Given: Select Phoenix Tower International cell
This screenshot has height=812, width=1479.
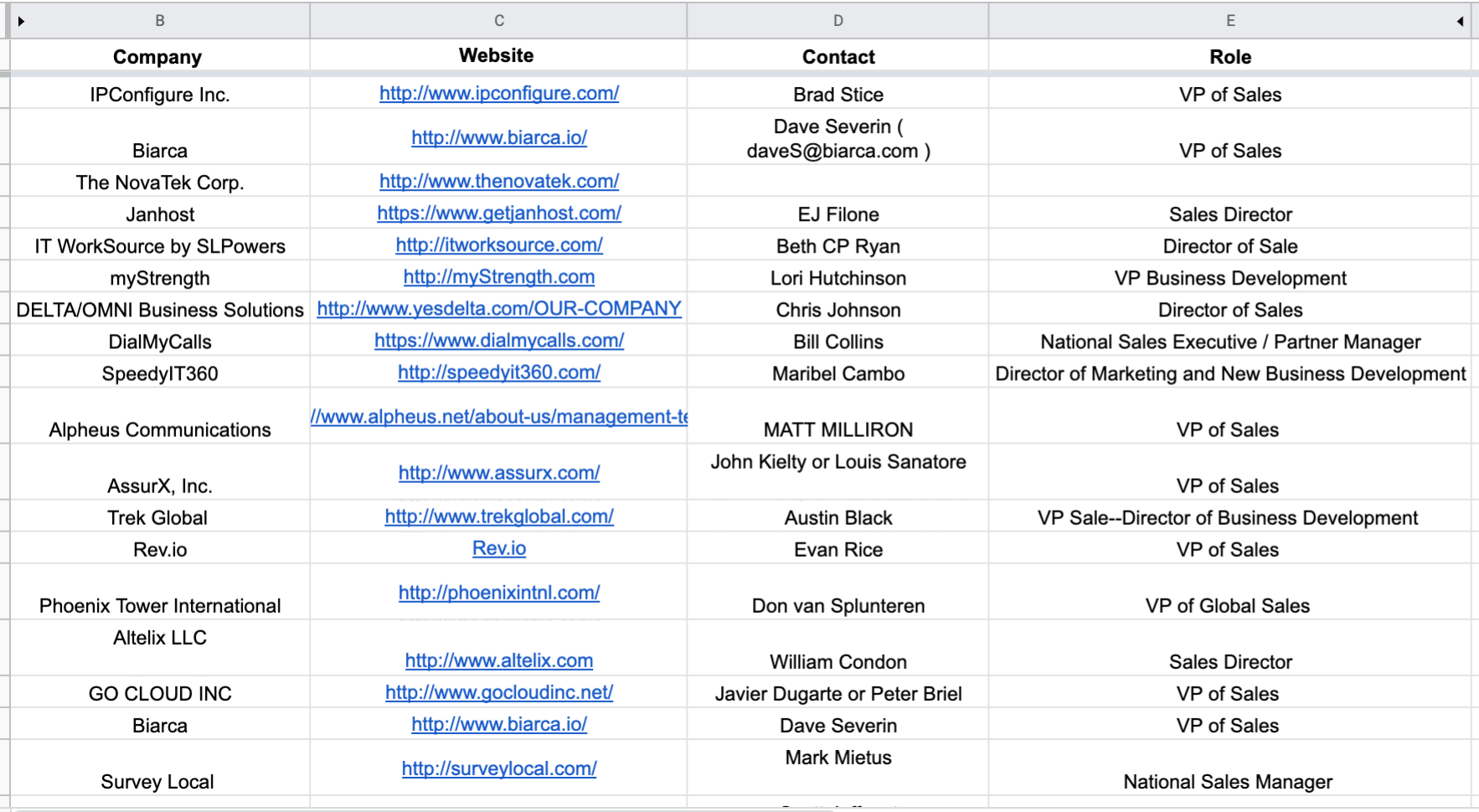Looking at the screenshot, I should click(160, 592).
